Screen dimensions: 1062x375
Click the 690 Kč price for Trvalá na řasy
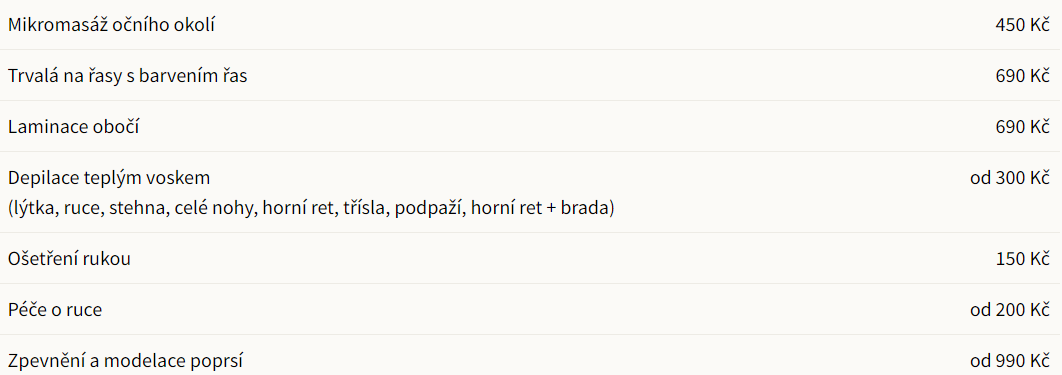tap(1022, 76)
